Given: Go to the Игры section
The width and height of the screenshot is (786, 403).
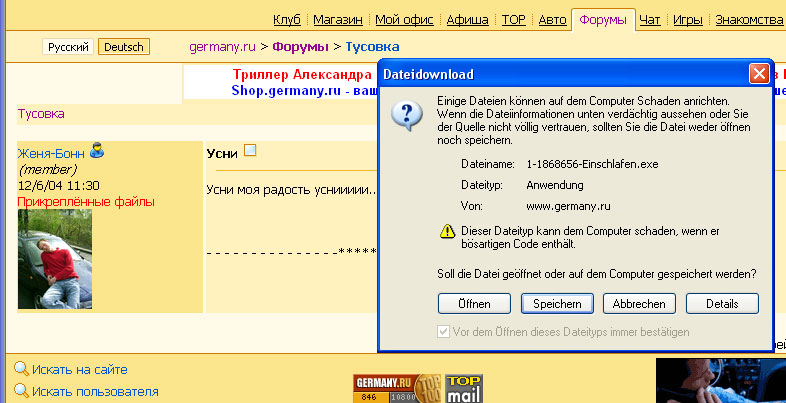Looking at the screenshot, I should click(x=688, y=20).
